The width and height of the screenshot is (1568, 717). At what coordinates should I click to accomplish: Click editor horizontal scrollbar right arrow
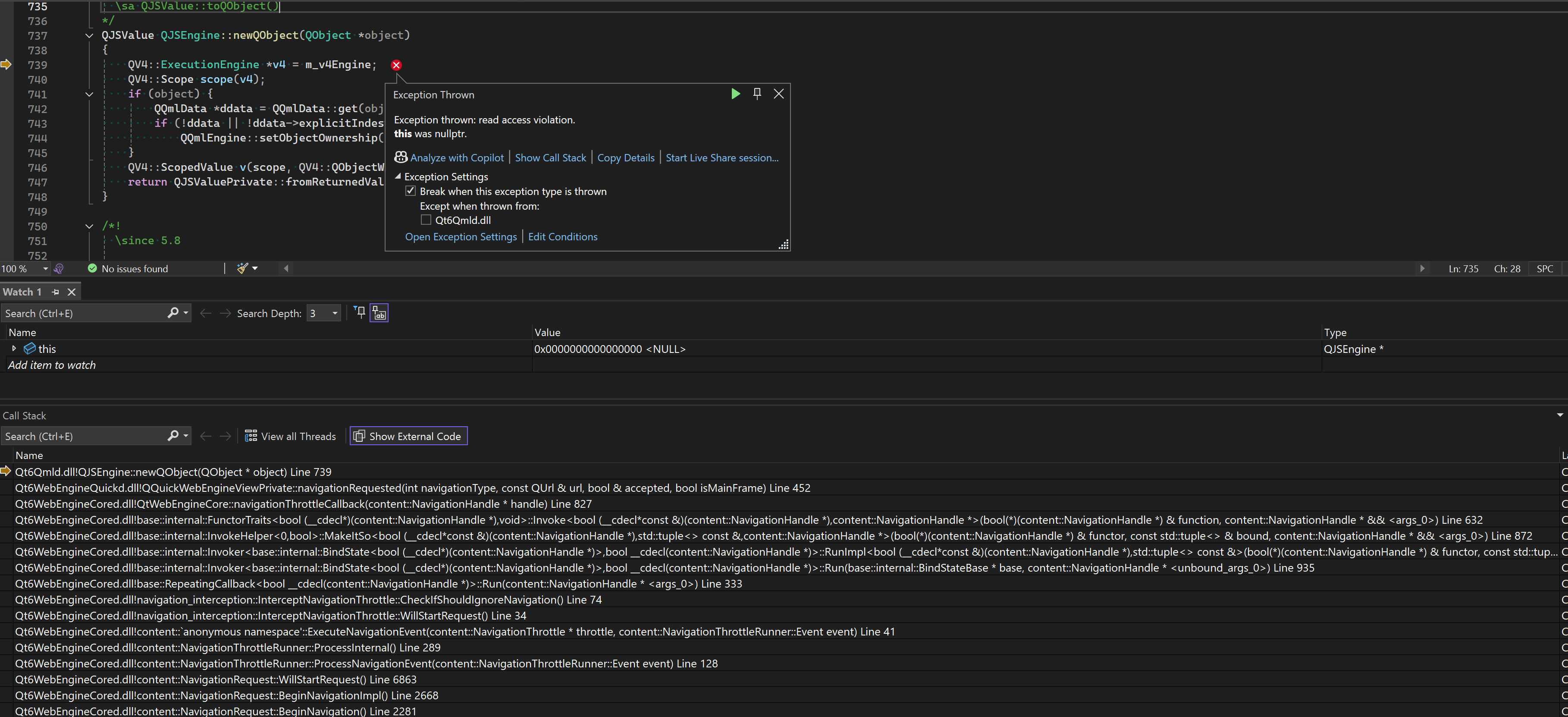(x=1422, y=269)
